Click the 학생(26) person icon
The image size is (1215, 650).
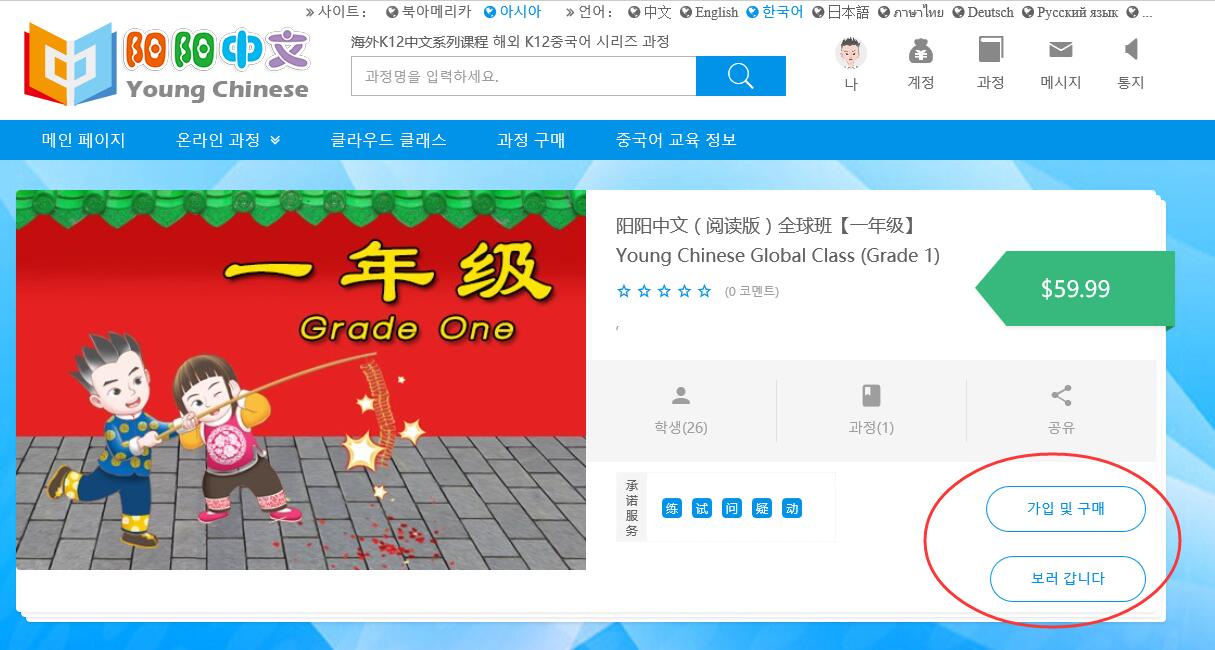[x=681, y=395]
